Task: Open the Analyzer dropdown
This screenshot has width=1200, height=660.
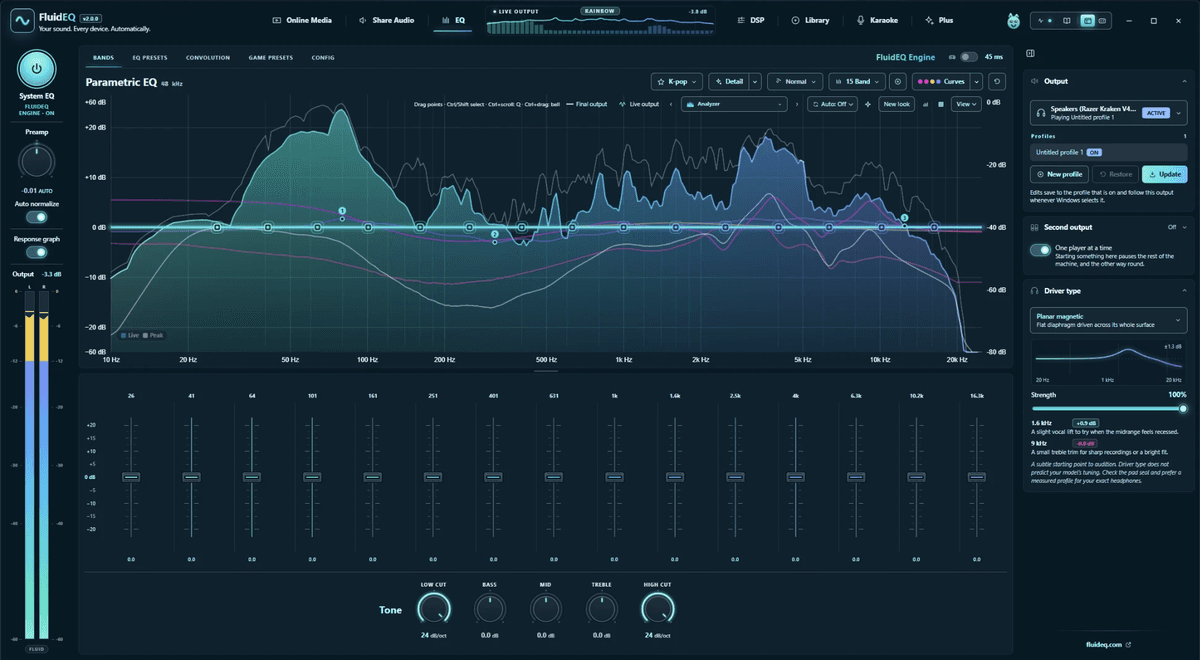Action: point(735,104)
